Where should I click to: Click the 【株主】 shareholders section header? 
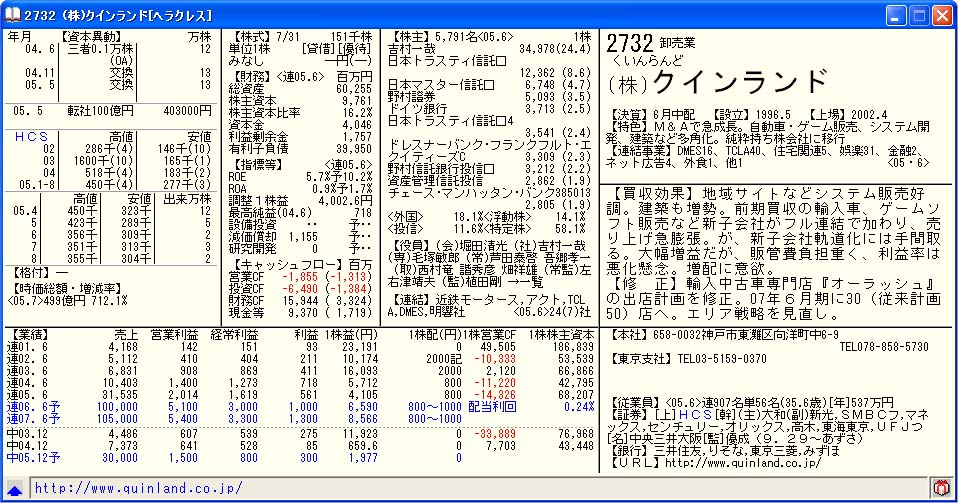pyautogui.click(x=410, y=35)
